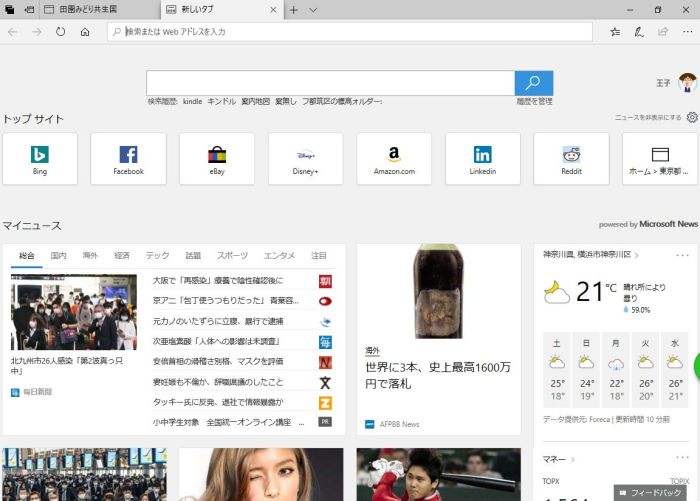Click the address bar input field
Image resolution: width=700 pixels, height=501 pixels.
pyautogui.click(x=350, y=32)
